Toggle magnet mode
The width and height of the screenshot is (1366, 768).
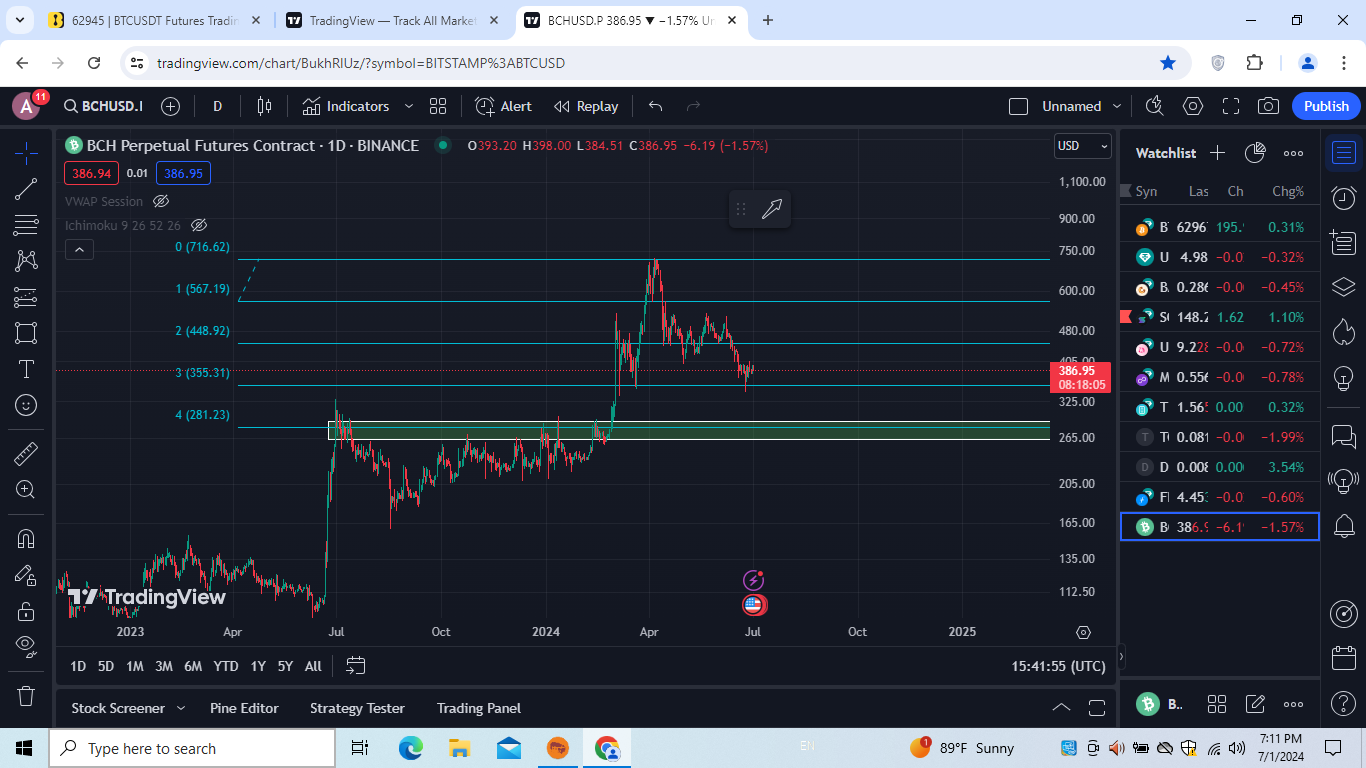click(x=26, y=538)
